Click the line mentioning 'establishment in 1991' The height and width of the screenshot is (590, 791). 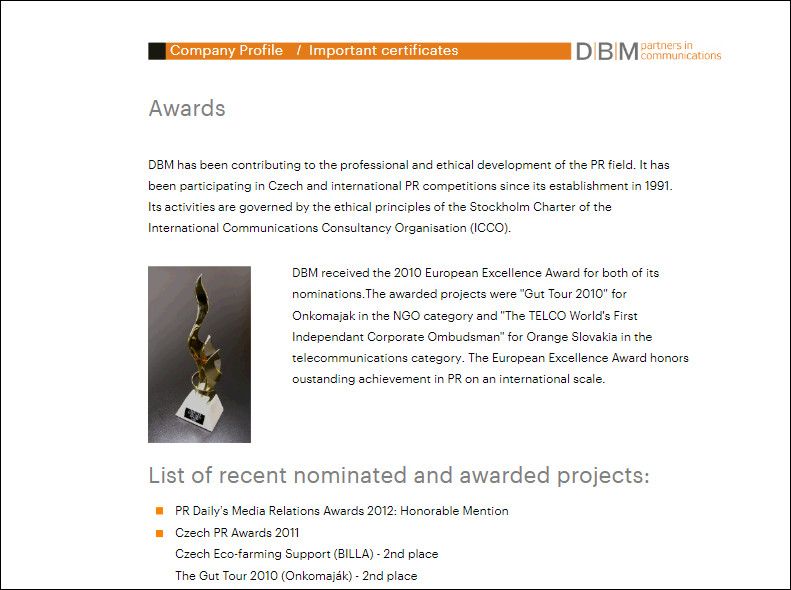coord(411,186)
